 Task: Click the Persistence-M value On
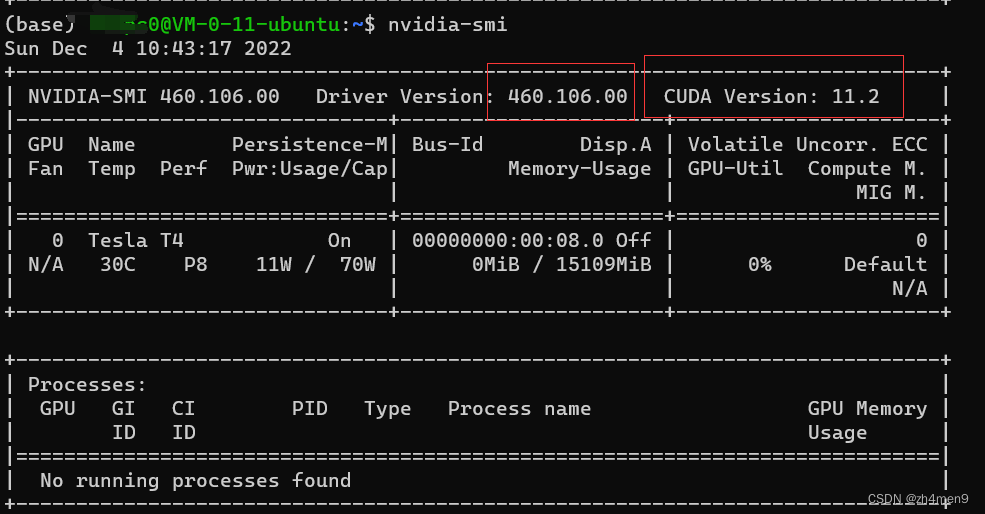339,241
